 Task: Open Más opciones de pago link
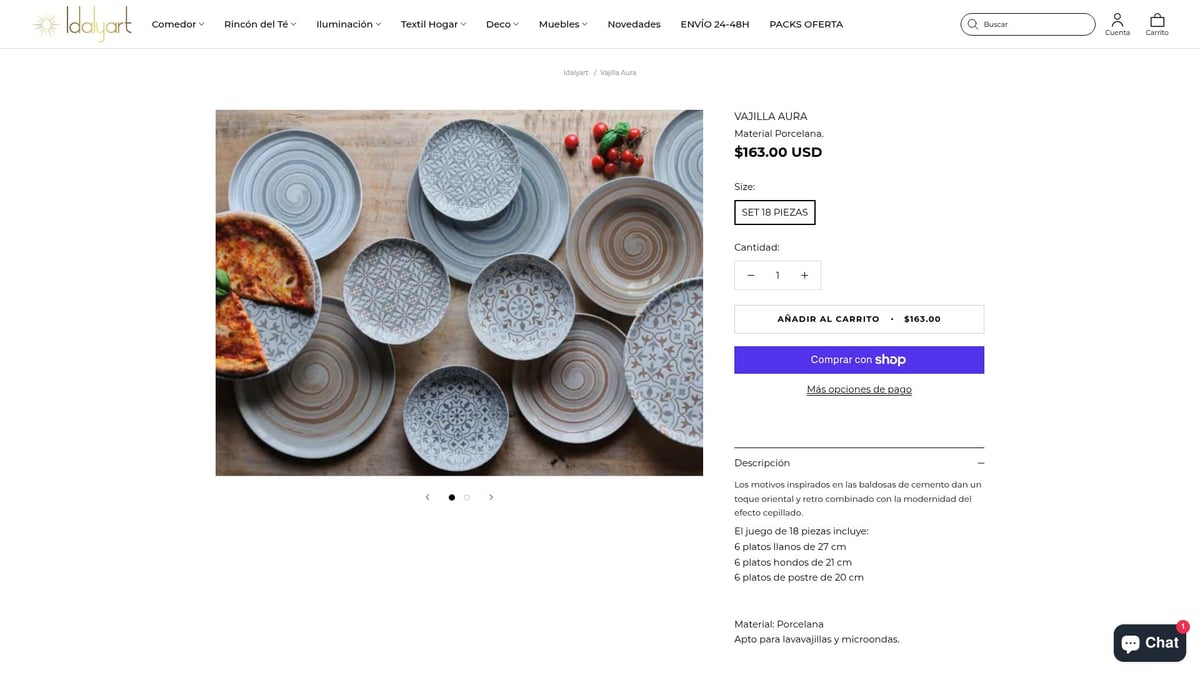859,389
